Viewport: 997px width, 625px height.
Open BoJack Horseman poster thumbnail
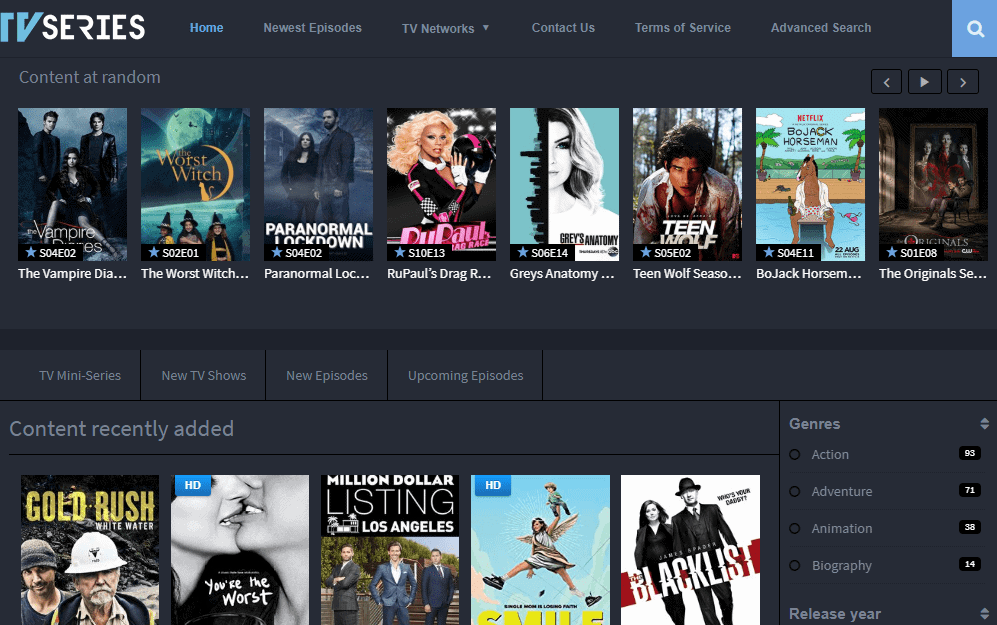(810, 184)
